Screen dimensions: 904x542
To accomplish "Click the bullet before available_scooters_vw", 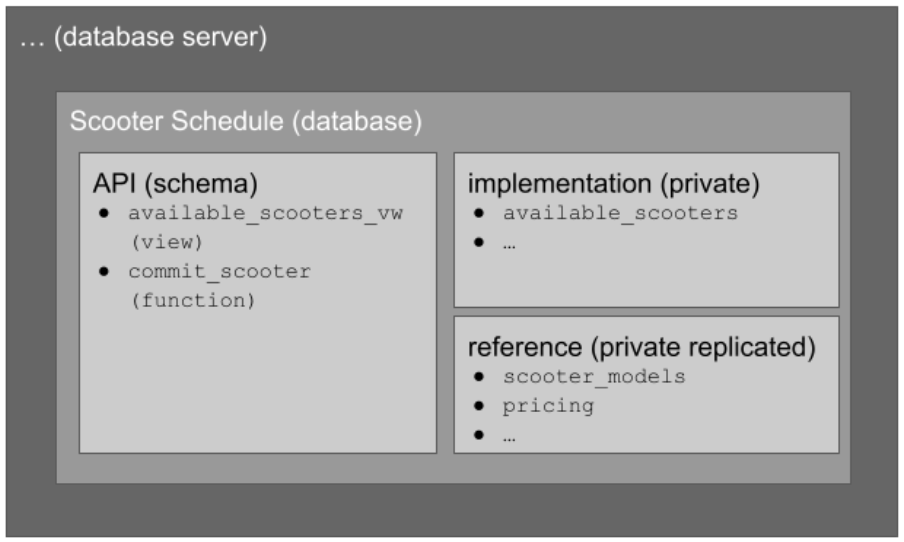I will pyautogui.click(x=105, y=214).
